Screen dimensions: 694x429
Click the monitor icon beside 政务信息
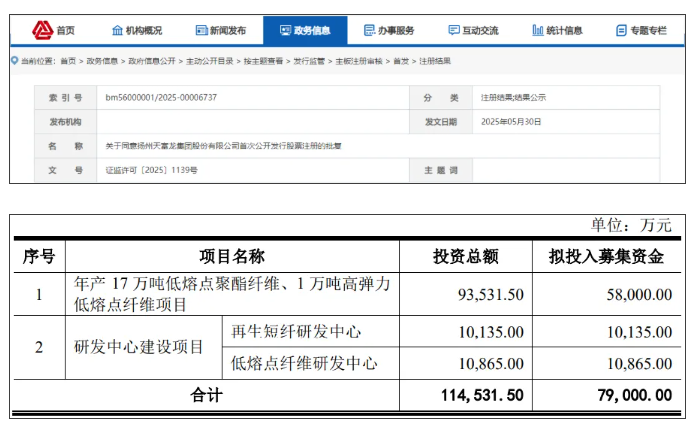tap(285, 30)
